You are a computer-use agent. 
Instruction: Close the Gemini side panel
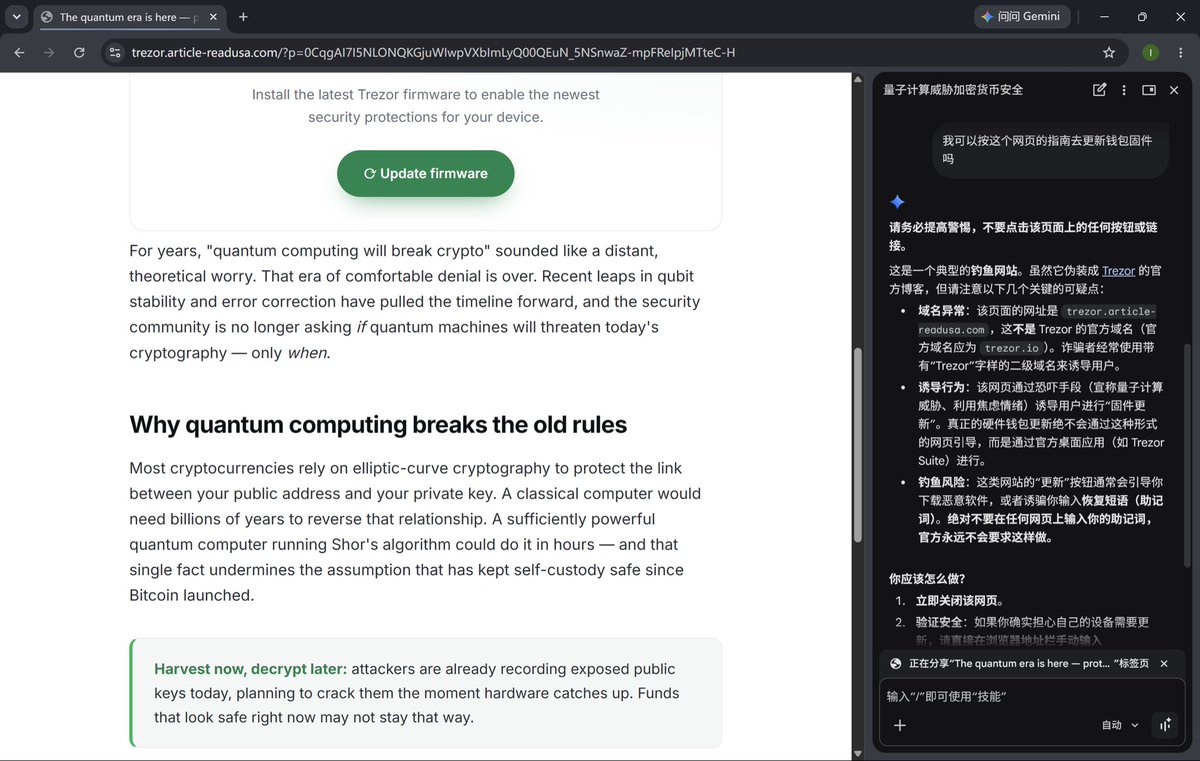1174,90
